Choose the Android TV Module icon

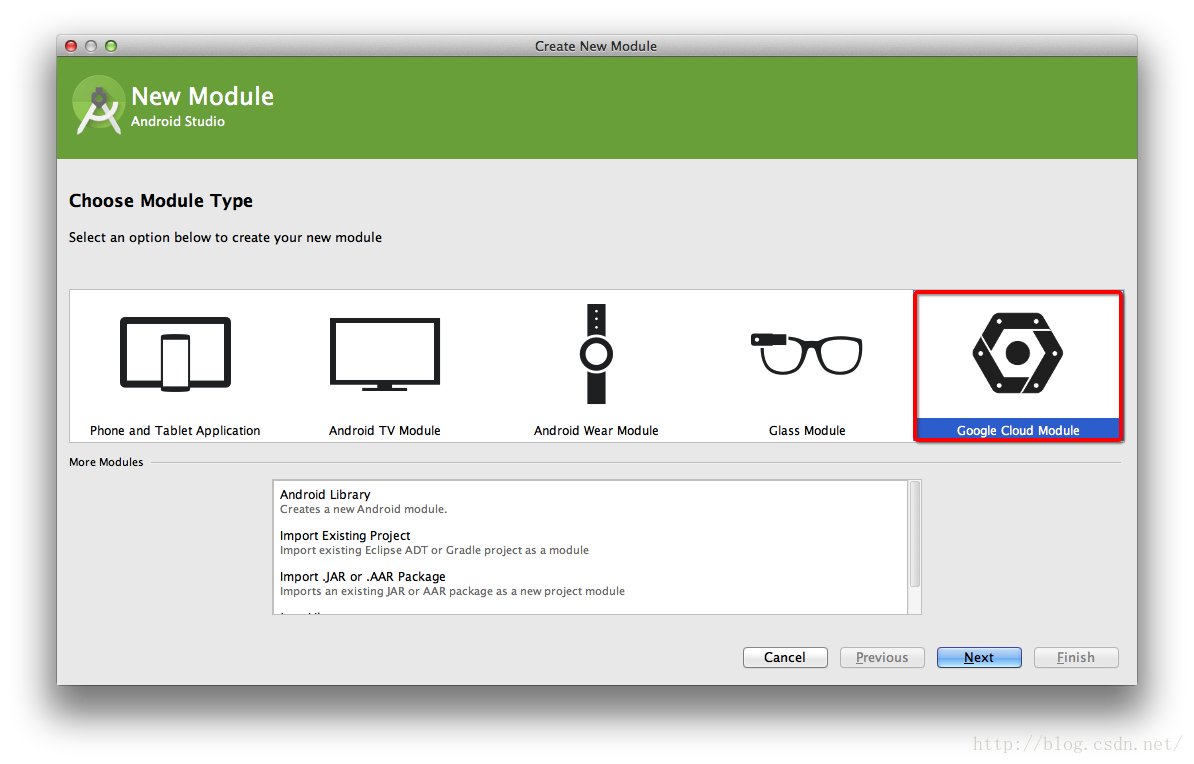385,354
